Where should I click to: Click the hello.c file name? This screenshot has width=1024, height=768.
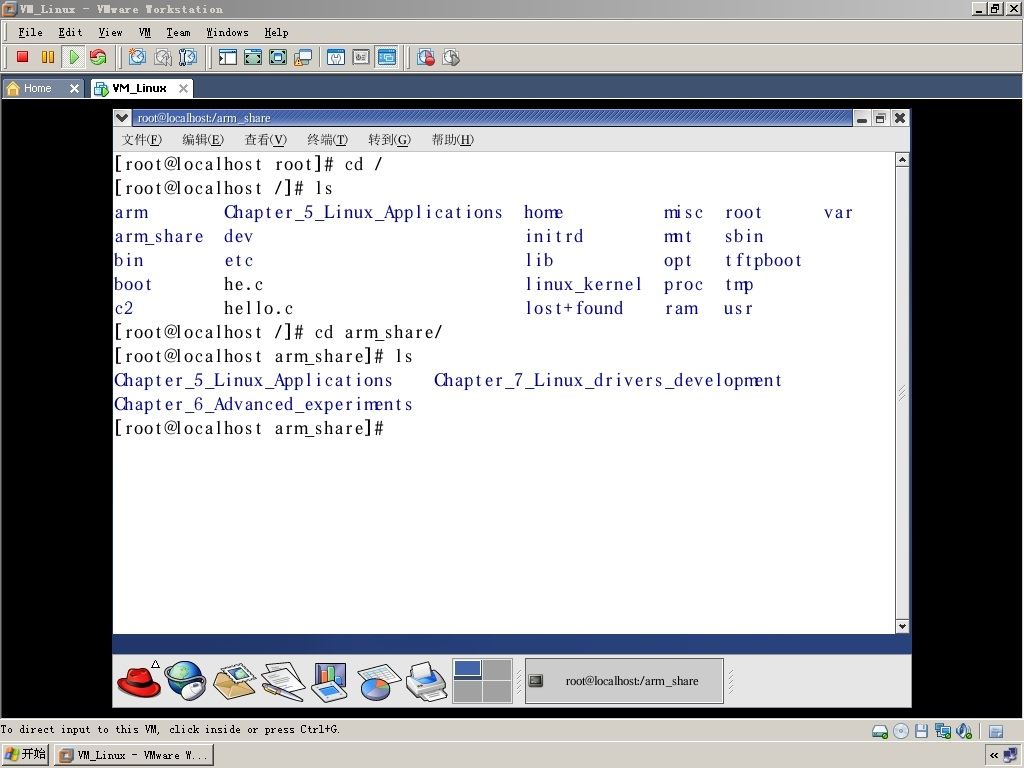259,308
